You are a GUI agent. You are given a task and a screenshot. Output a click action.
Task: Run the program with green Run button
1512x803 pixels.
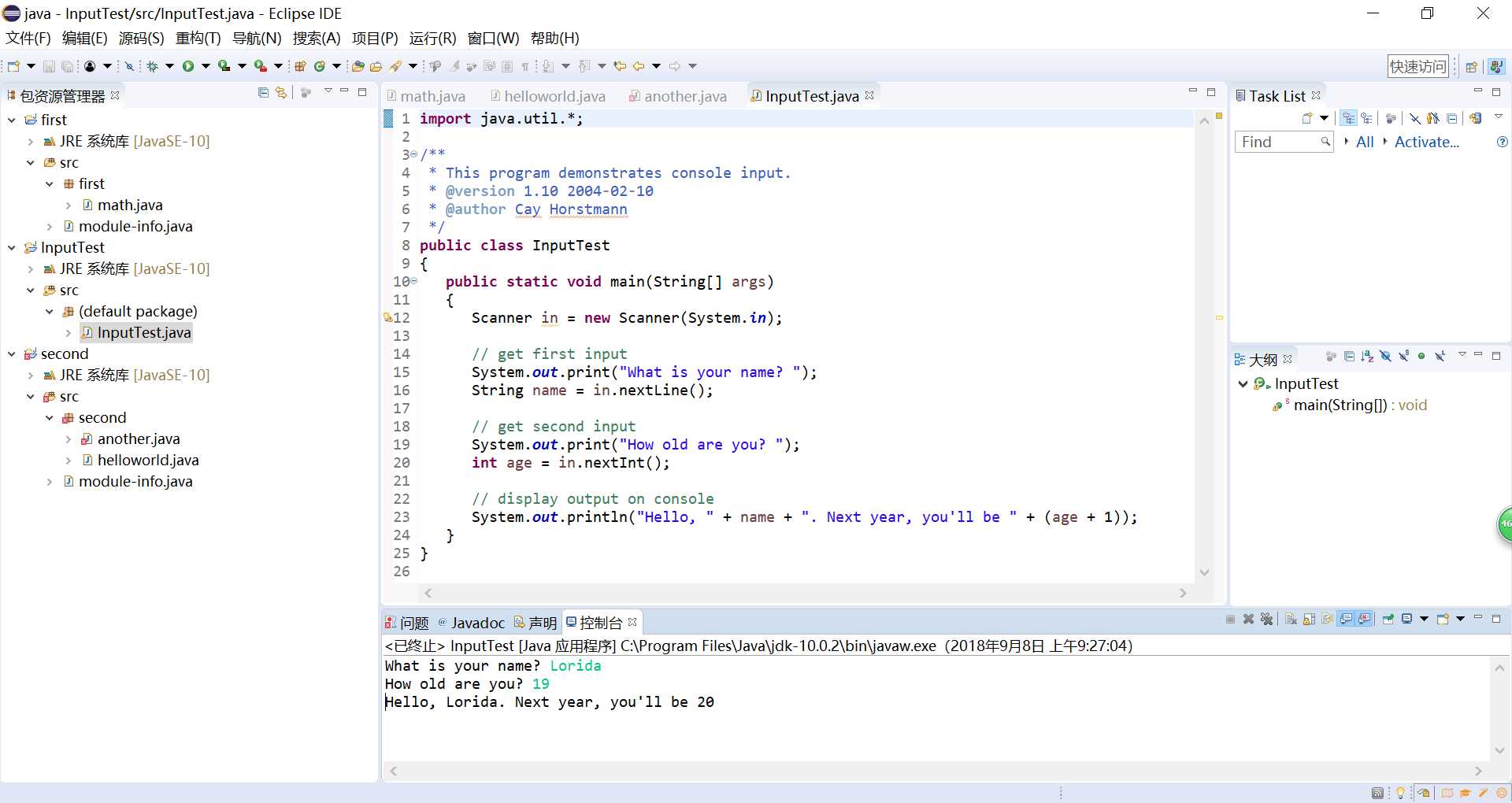coord(188,67)
